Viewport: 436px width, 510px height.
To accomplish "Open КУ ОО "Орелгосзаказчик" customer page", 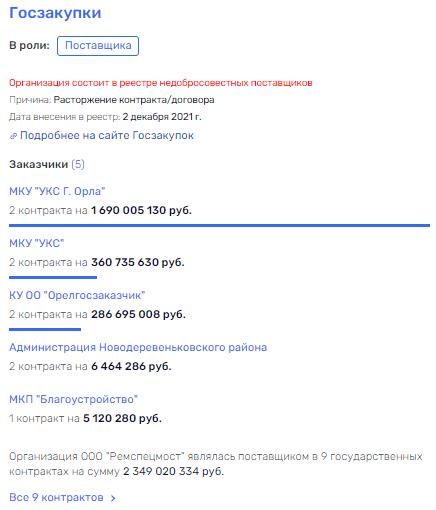I will click(x=77, y=295).
